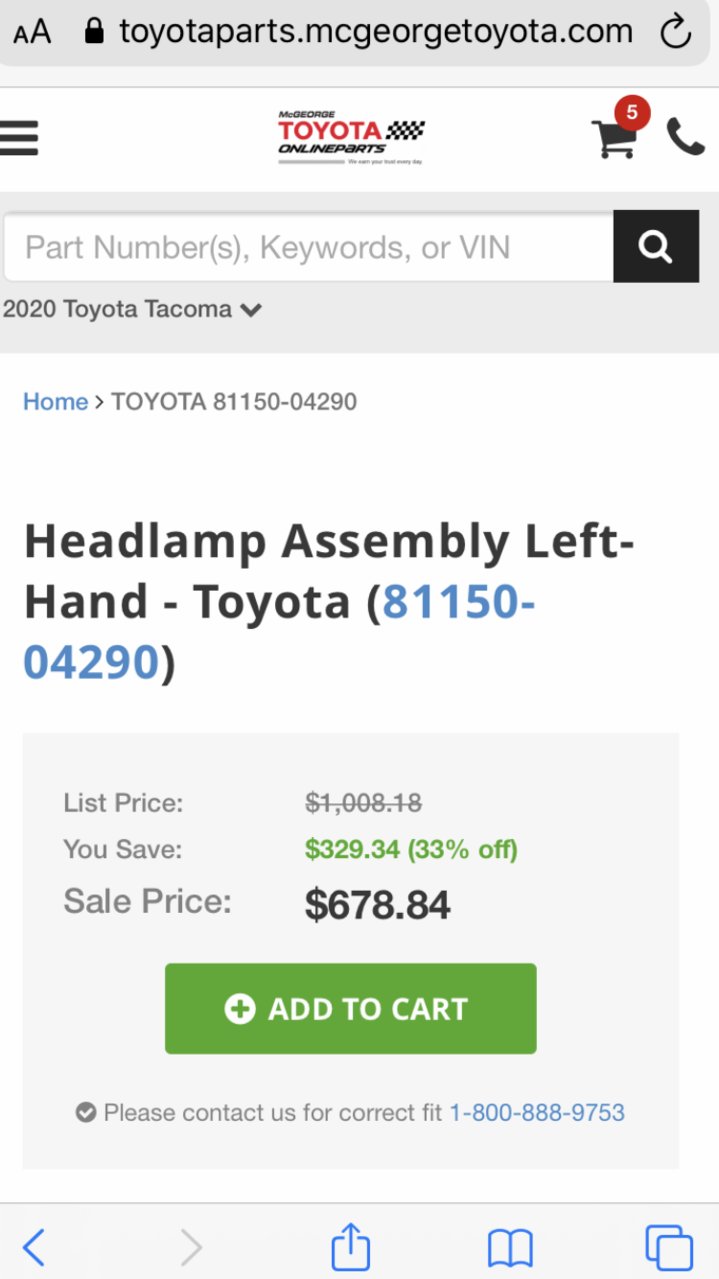
Task: Click the Home breadcrumb link
Action: (x=56, y=402)
